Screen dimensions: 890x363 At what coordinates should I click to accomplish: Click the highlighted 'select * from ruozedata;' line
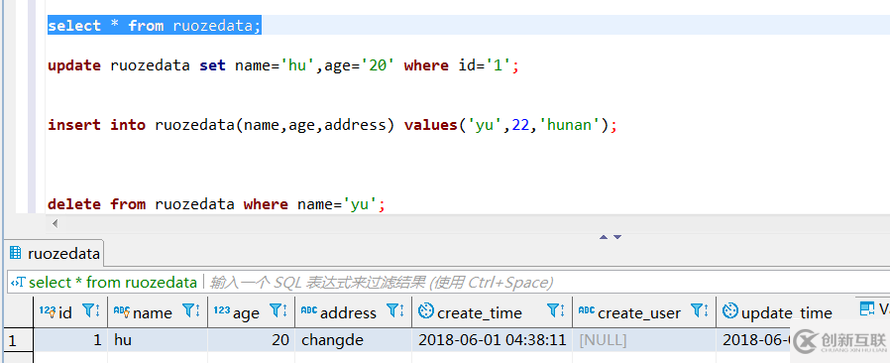(x=154, y=26)
